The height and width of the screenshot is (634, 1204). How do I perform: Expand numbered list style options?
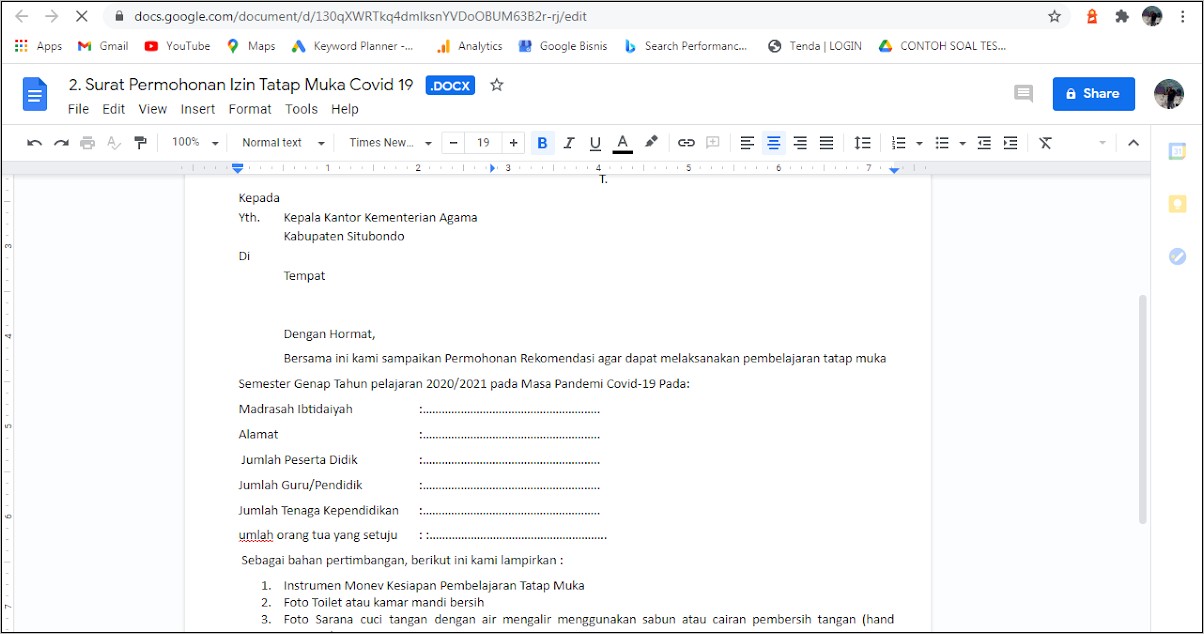coord(919,143)
